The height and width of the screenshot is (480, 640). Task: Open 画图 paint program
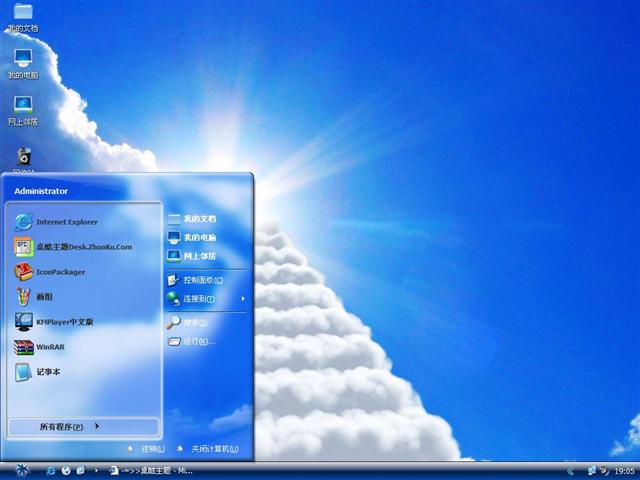[x=33, y=297]
